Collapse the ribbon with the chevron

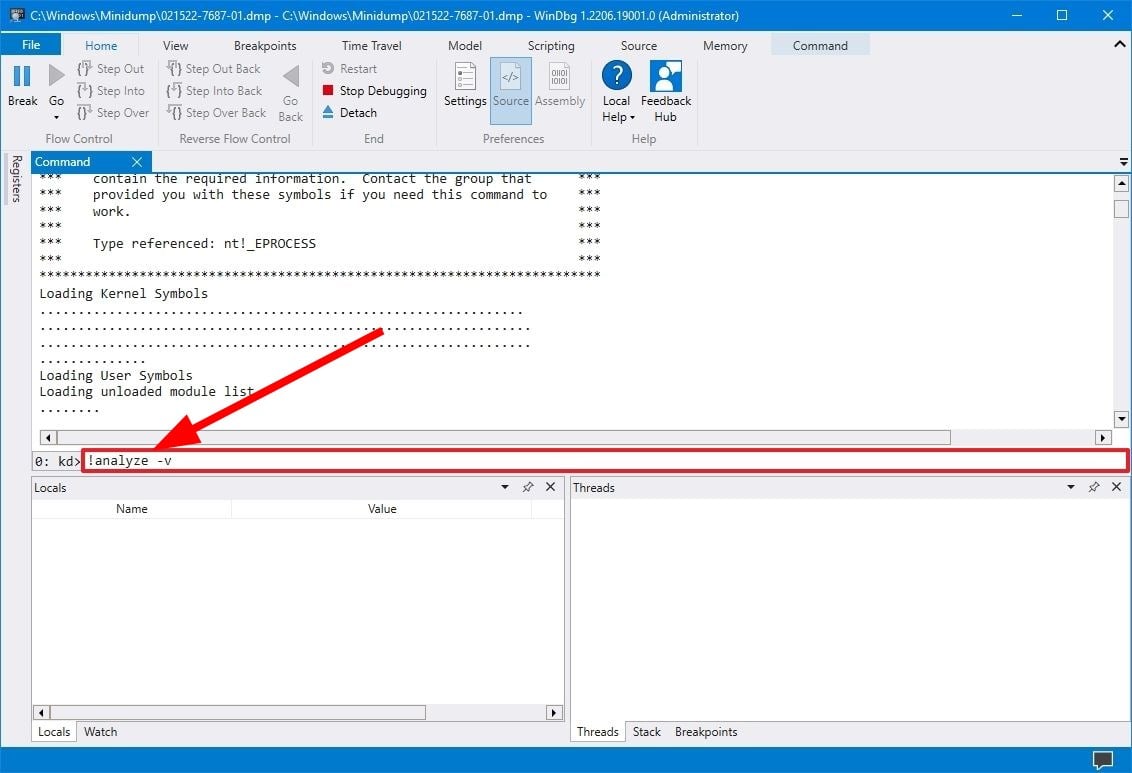pyautogui.click(x=1119, y=44)
